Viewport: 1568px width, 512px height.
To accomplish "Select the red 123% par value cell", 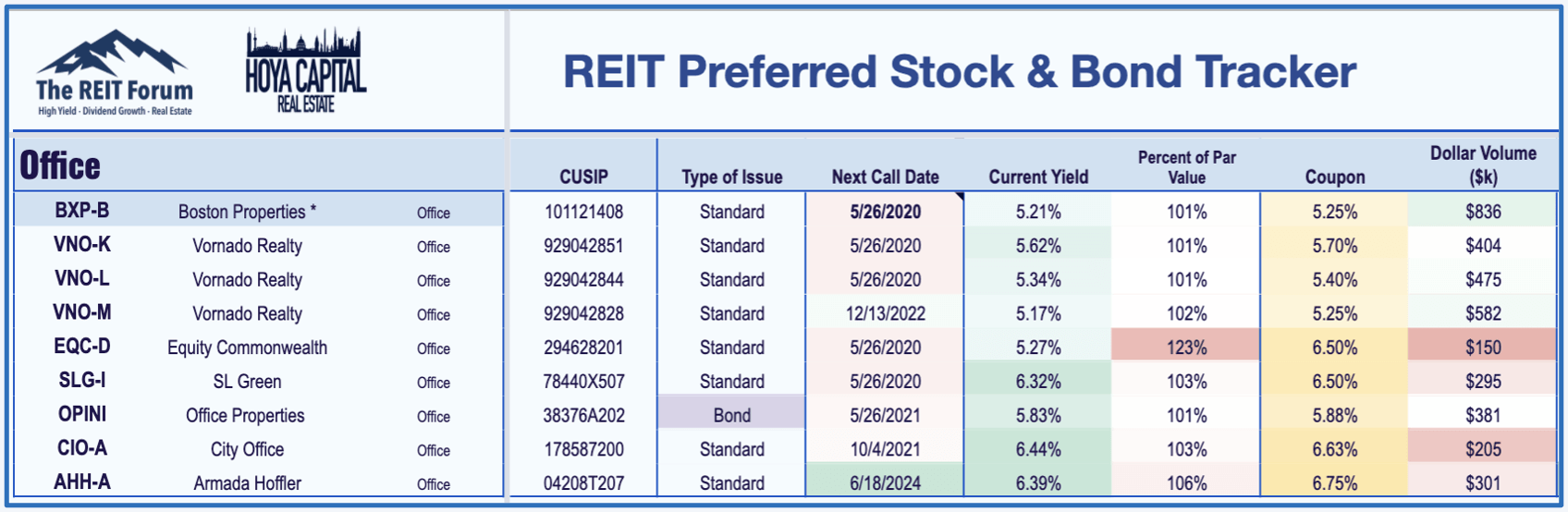I will tap(1185, 347).
